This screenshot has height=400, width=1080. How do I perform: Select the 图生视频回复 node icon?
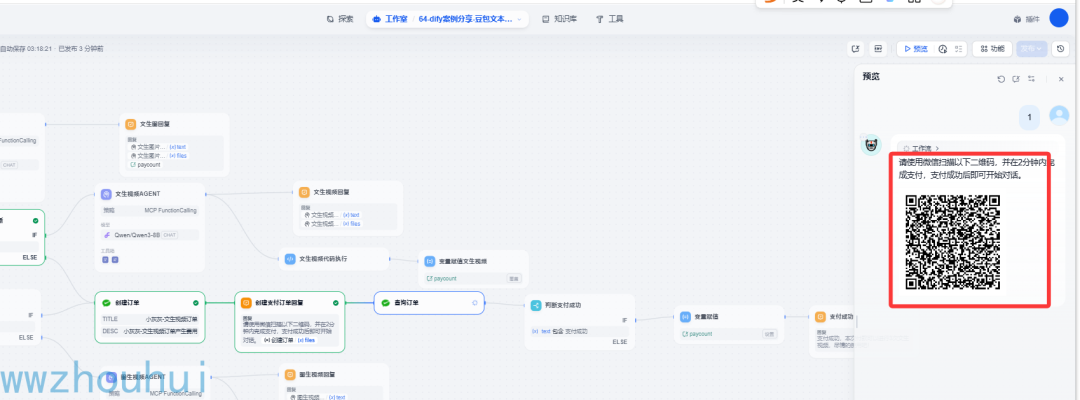(x=291, y=375)
